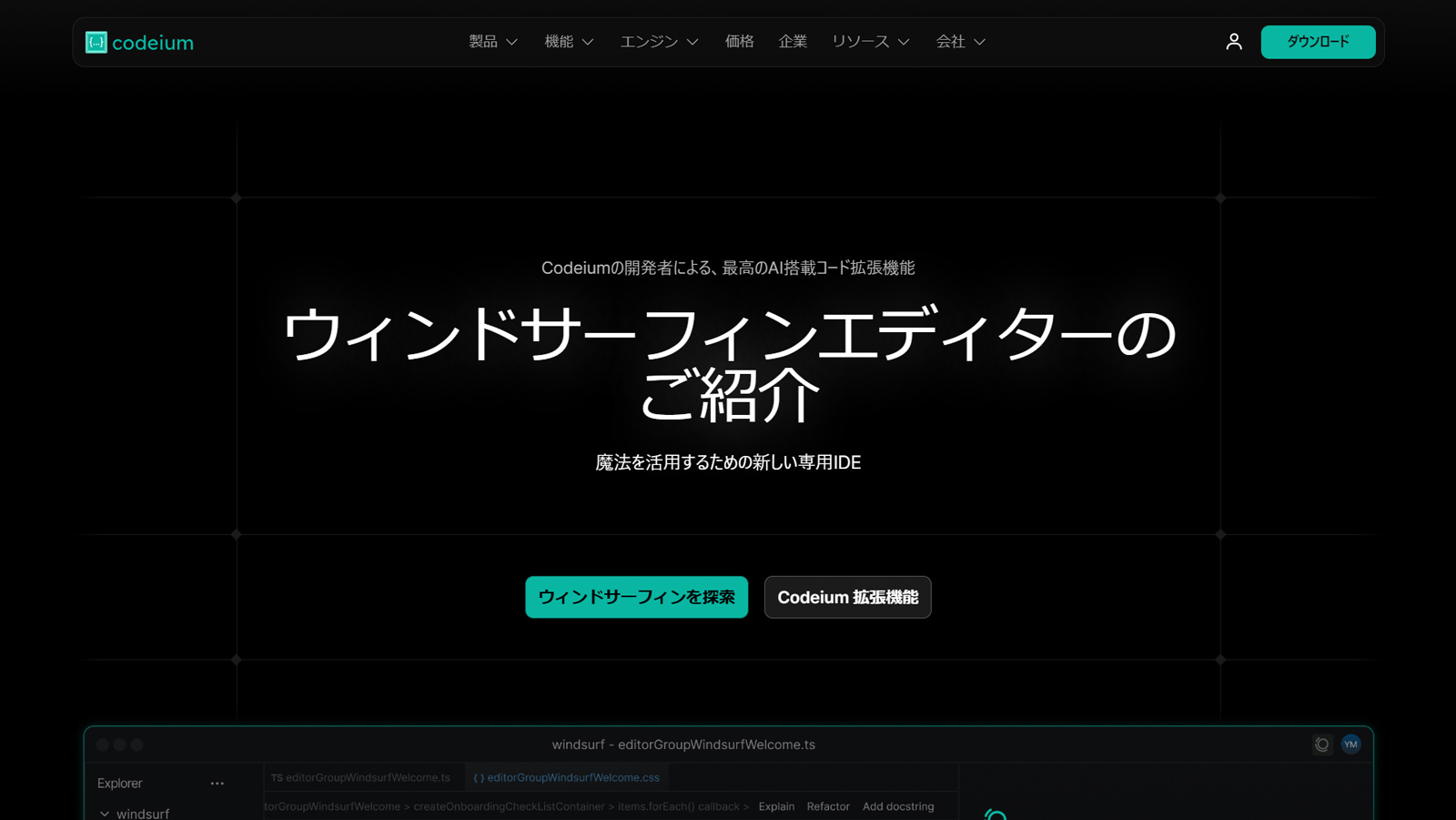Click the Explain code action

[776, 806]
